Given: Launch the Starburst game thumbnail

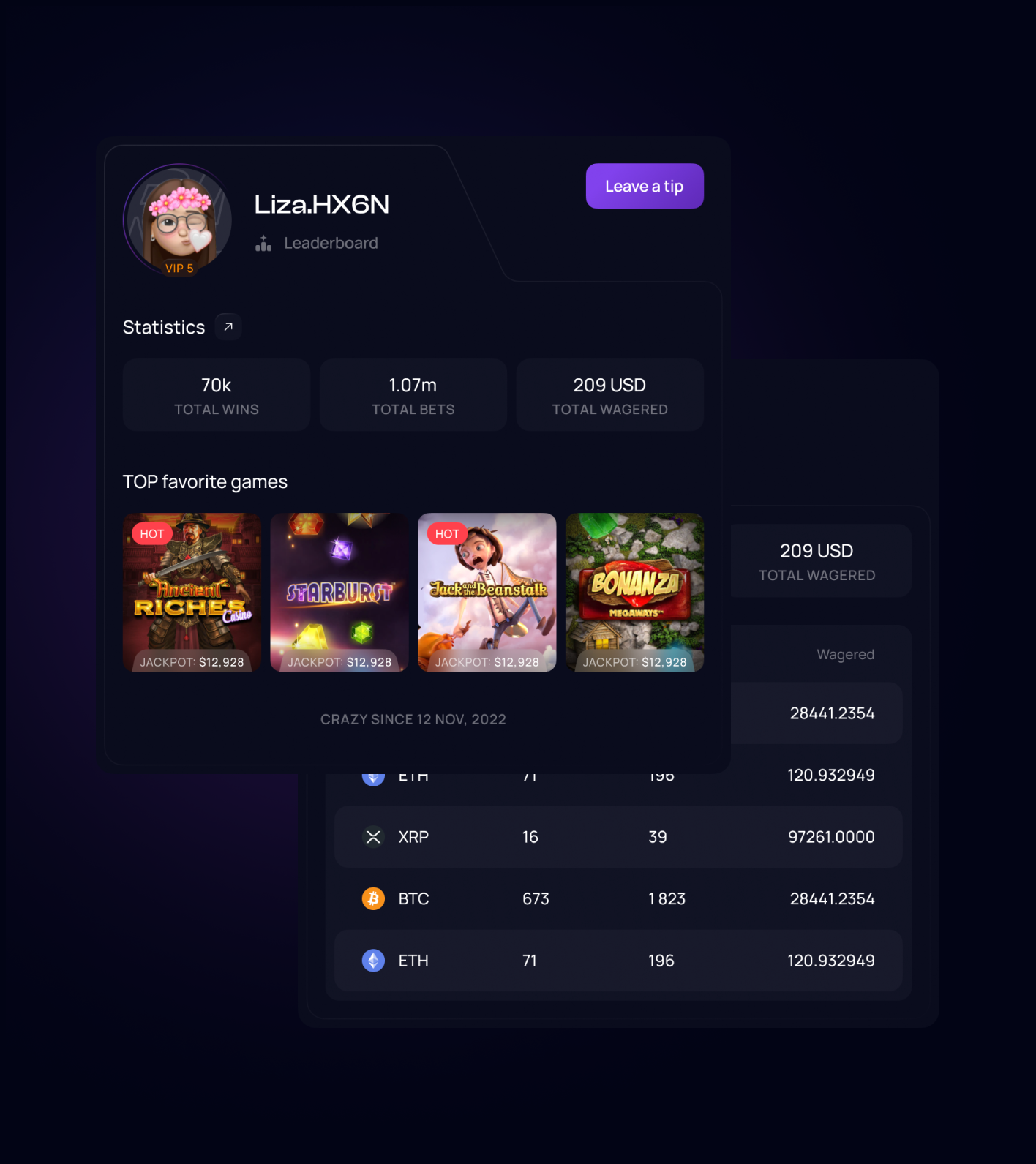Looking at the screenshot, I should (x=339, y=592).
